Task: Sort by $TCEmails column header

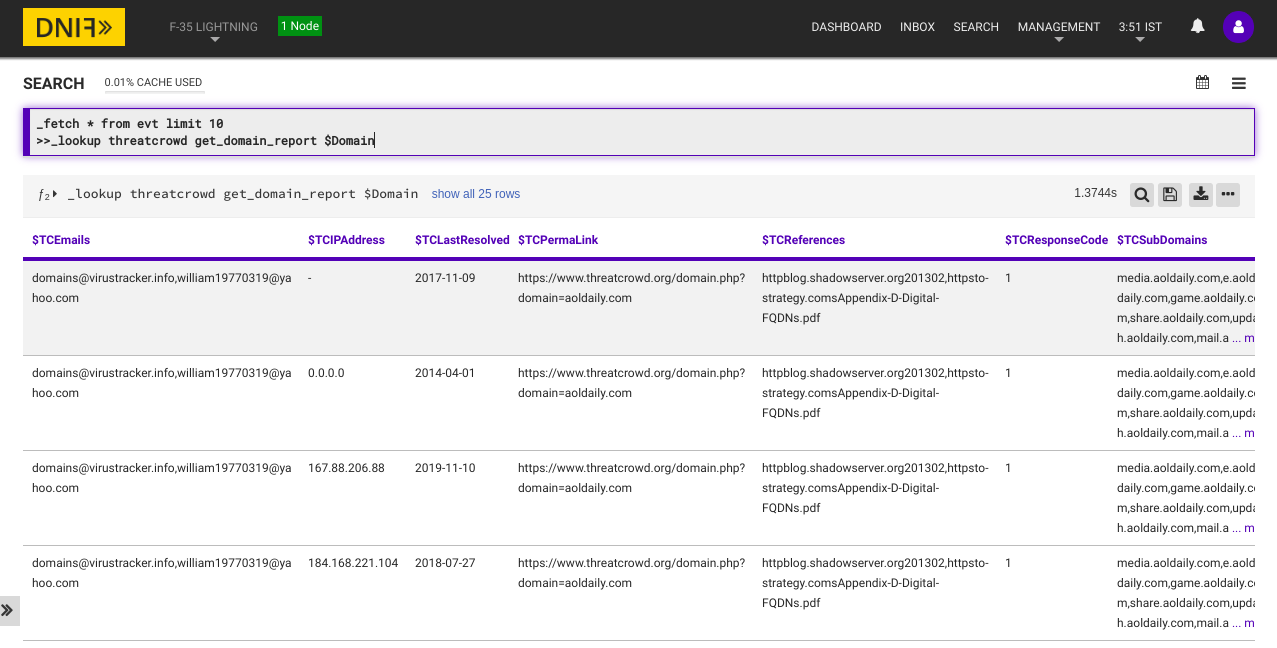Action: point(61,240)
